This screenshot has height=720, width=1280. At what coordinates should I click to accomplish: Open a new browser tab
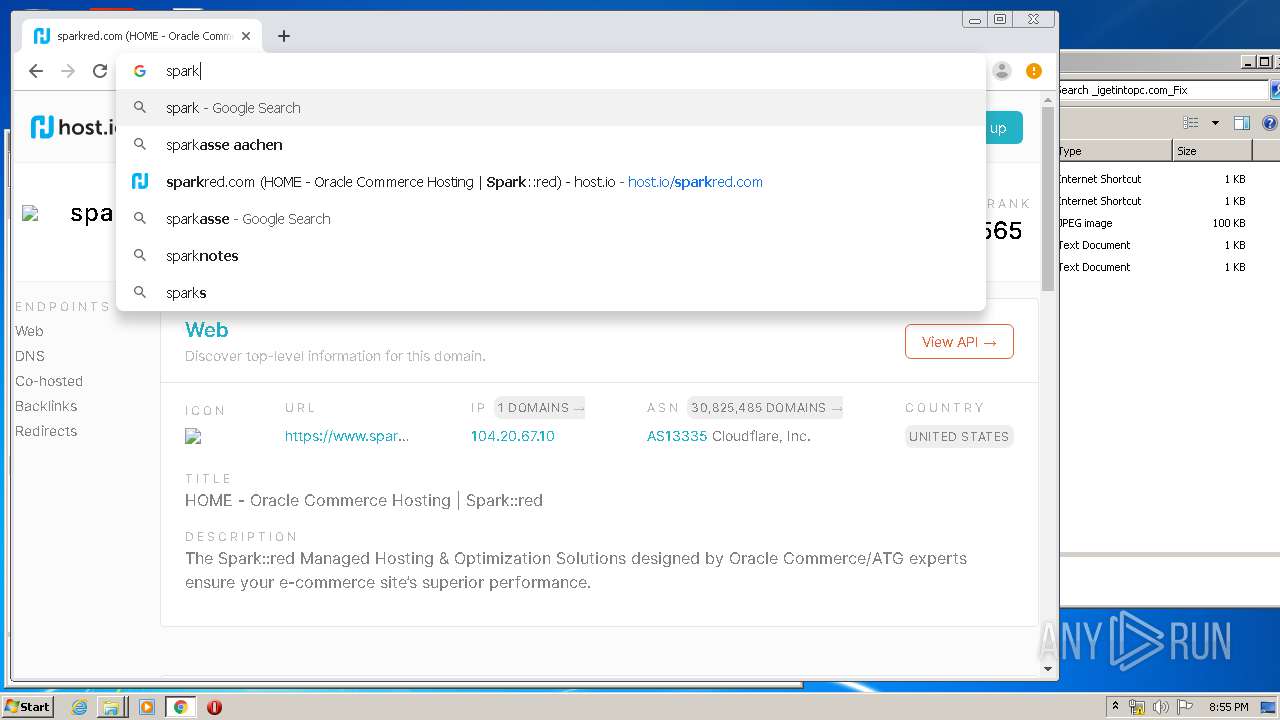tap(284, 36)
